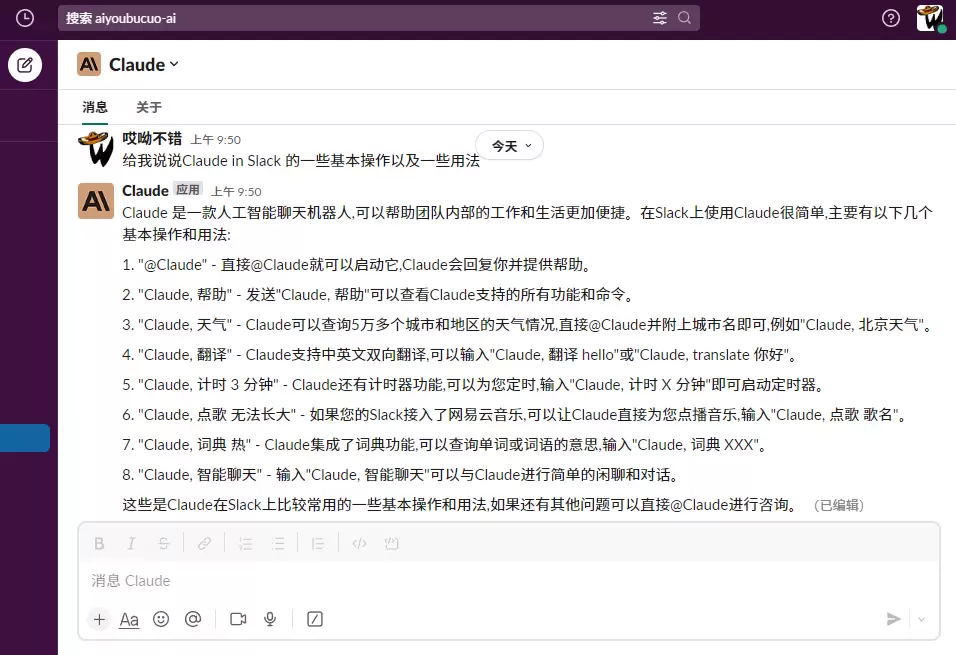Click the 应用 app badge
The width and height of the screenshot is (956, 655).
188,190
